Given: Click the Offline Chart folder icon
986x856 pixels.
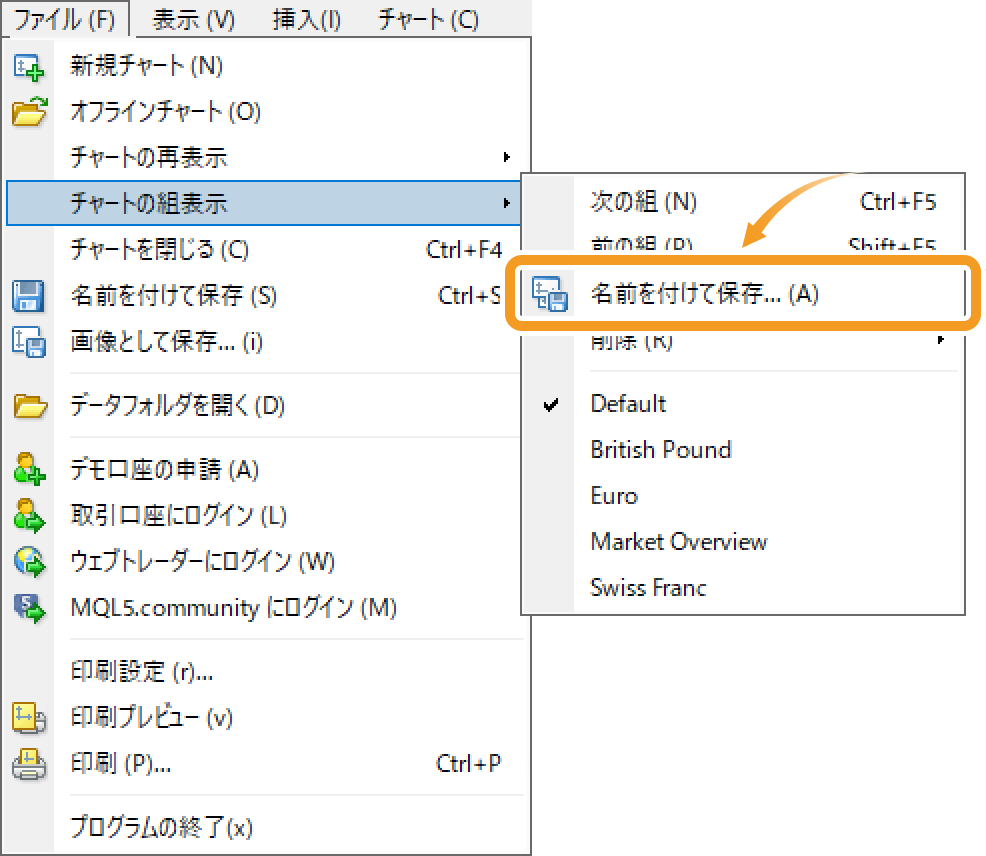Looking at the screenshot, I should click(29, 112).
